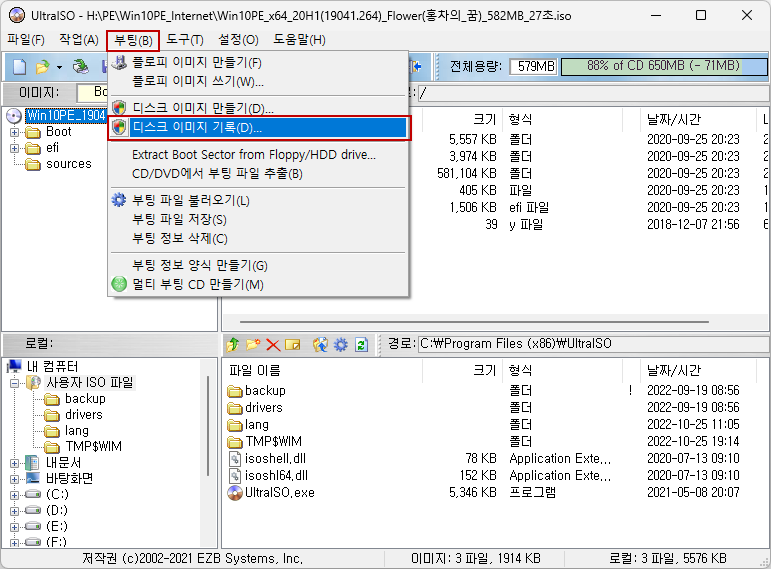Select the 내 컴퓨터 computer icon
771x569 pixels.
tap(15, 366)
